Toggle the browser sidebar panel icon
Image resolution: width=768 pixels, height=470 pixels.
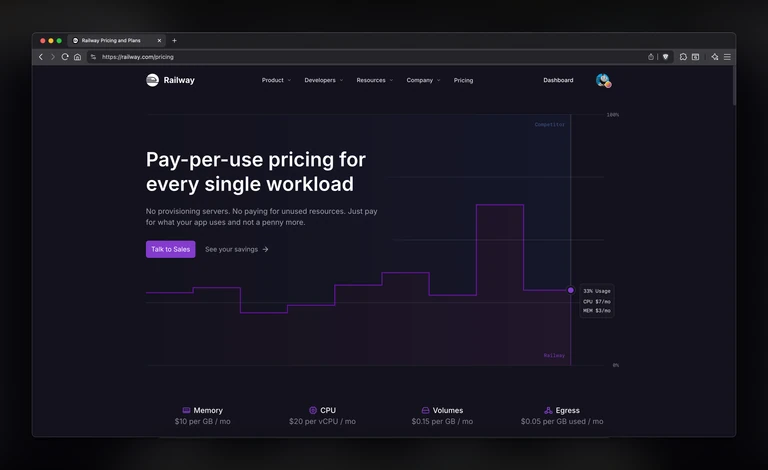click(696, 57)
